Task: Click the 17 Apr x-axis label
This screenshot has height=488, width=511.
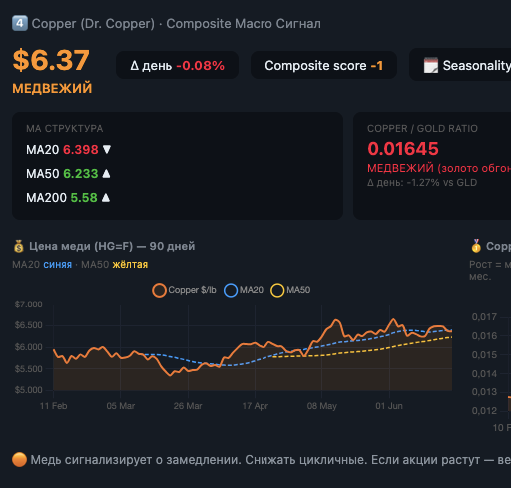Action: click(x=255, y=406)
